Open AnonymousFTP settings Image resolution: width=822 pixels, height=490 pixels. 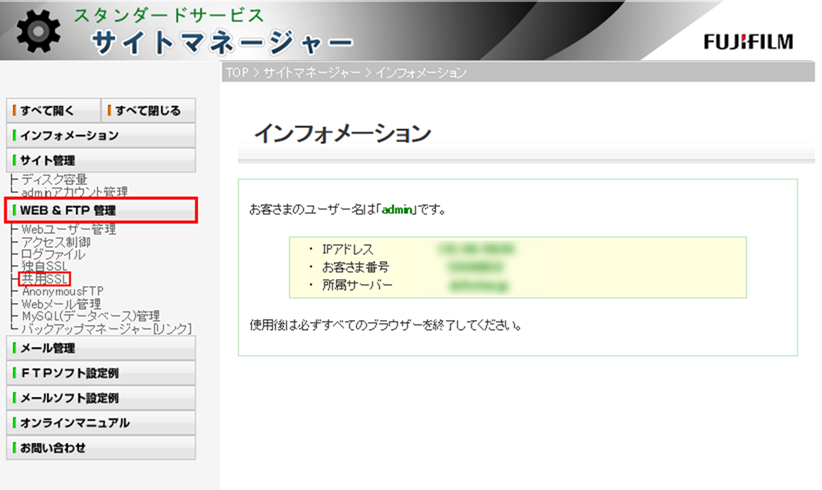click(x=62, y=291)
